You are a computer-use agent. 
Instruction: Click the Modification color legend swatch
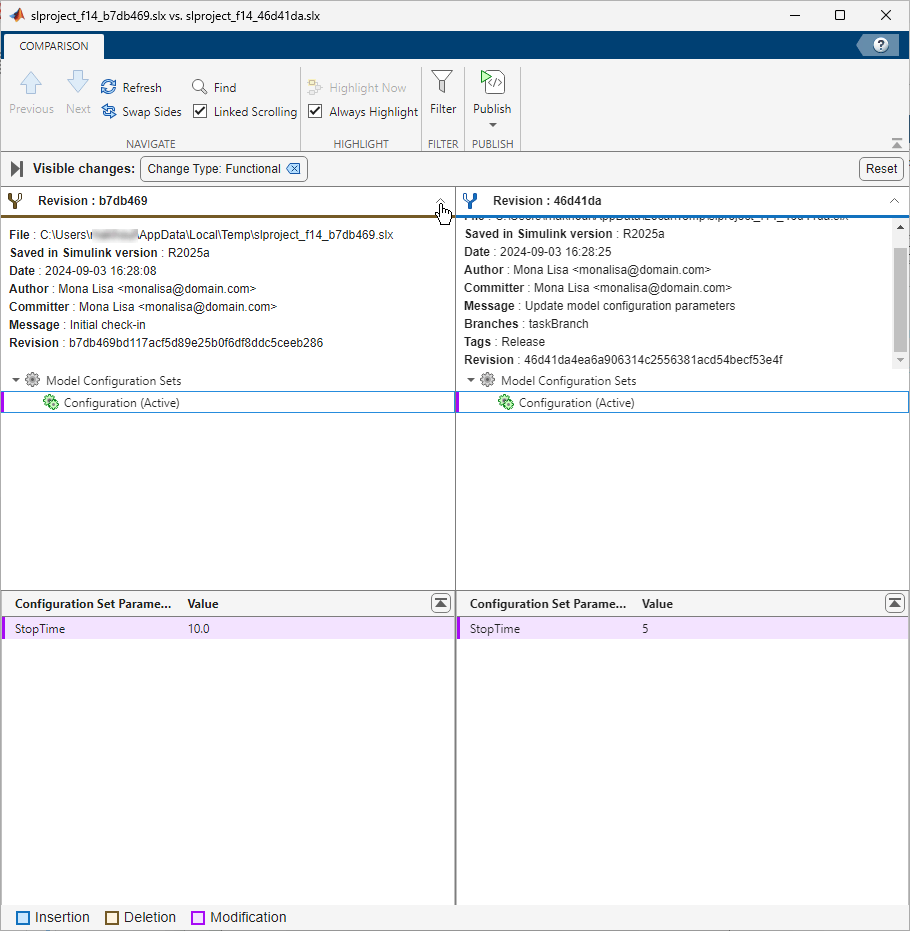coord(198,917)
